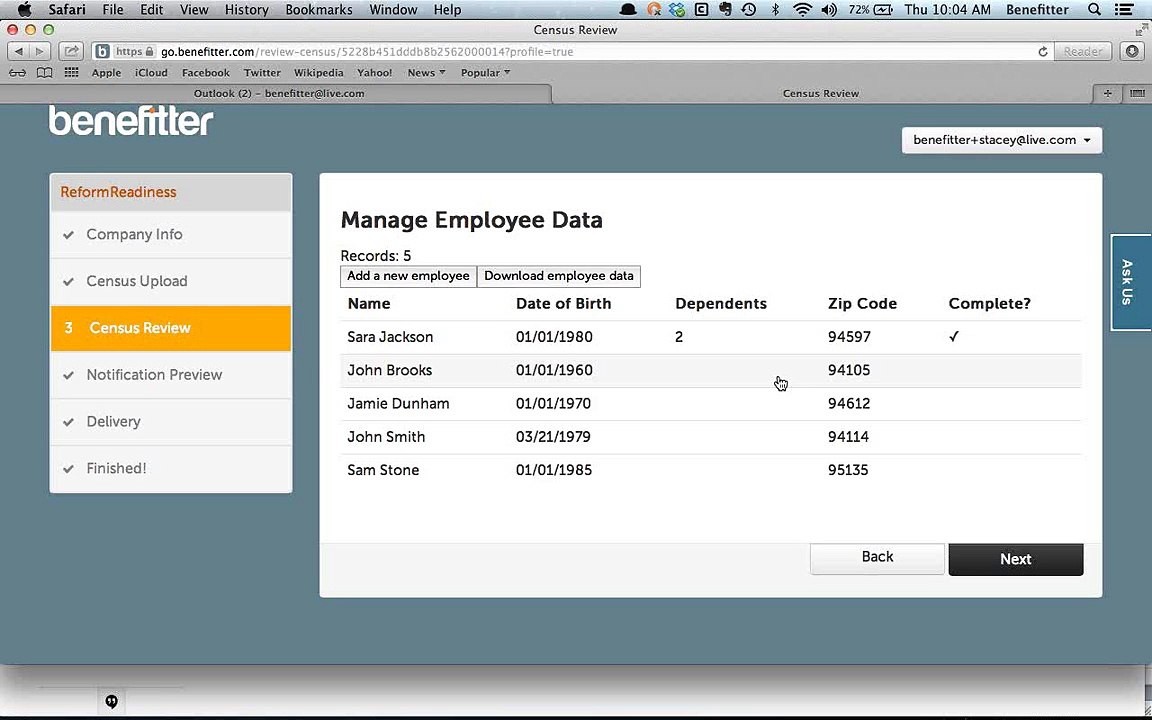The height and width of the screenshot is (720, 1152).
Task: Open Notification Center list icon
Action: (x=1123, y=10)
